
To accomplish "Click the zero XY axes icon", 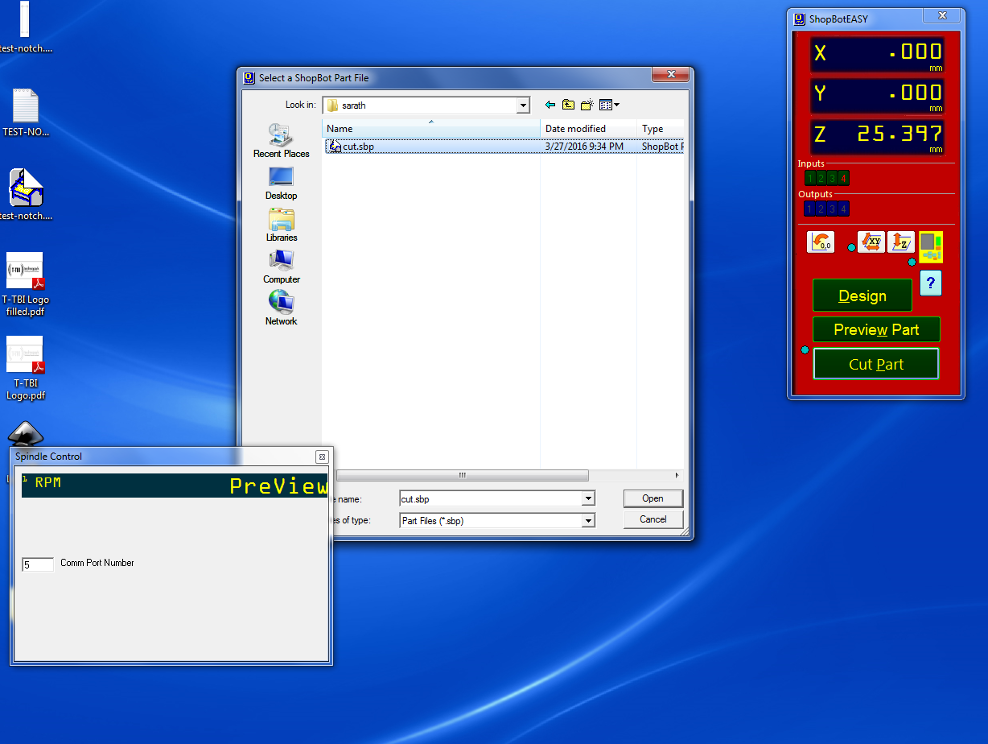I will pos(871,242).
